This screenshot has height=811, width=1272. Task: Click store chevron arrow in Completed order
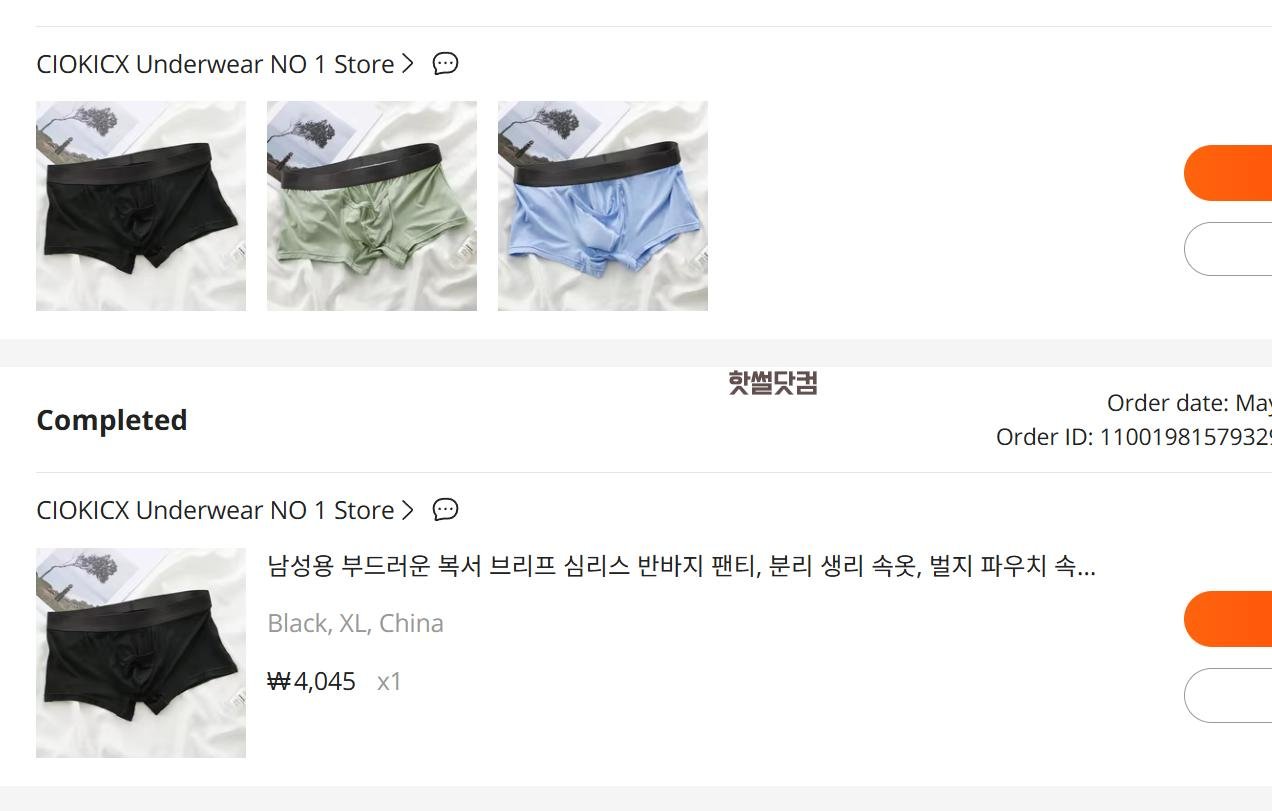coord(407,510)
